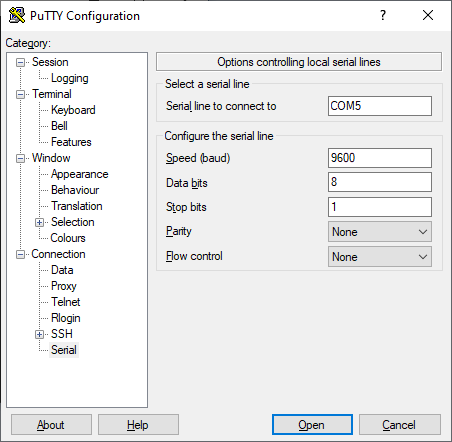
Task: Go to the Keyboard settings category
Action: [73, 110]
